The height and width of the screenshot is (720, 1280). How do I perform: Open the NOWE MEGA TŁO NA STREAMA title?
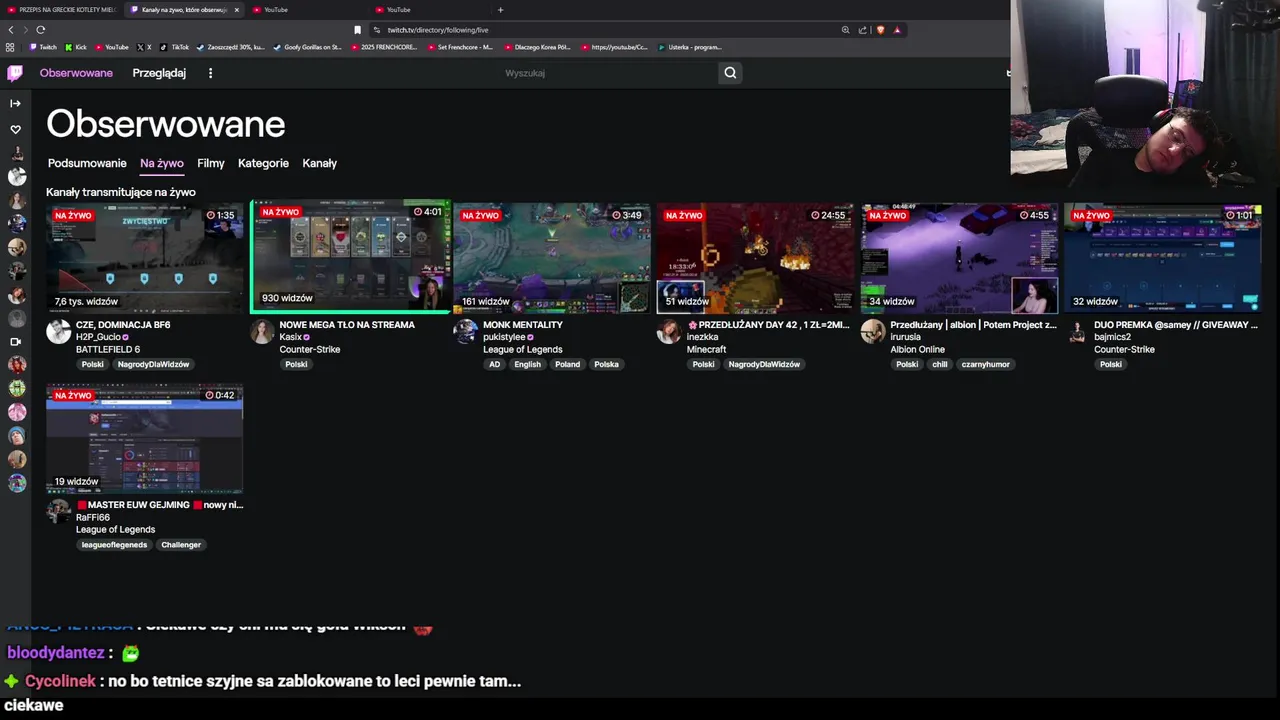[347, 325]
